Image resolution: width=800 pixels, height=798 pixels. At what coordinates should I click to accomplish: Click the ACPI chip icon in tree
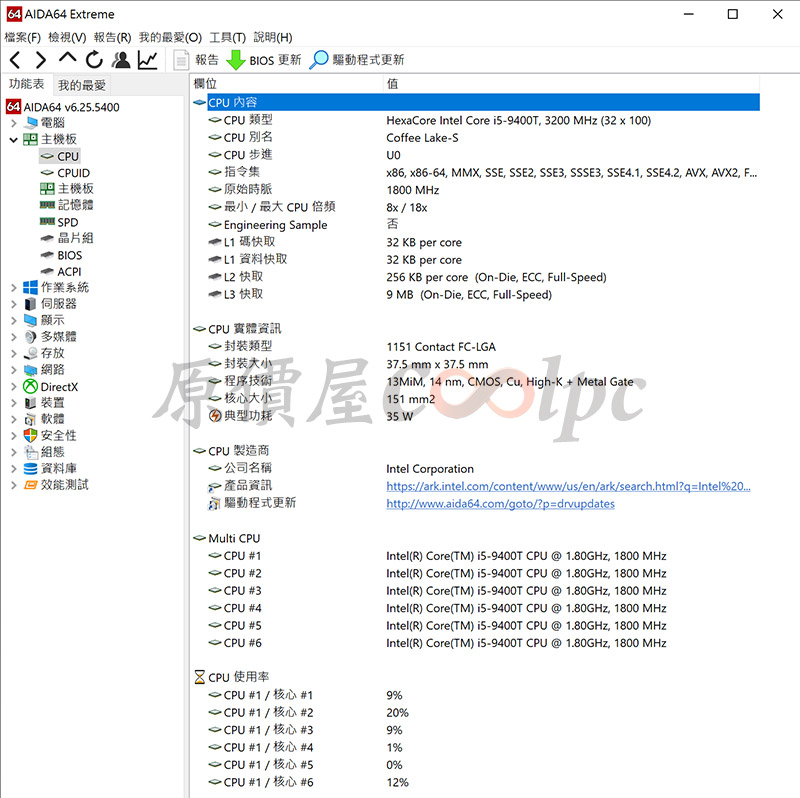coord(47,271)
